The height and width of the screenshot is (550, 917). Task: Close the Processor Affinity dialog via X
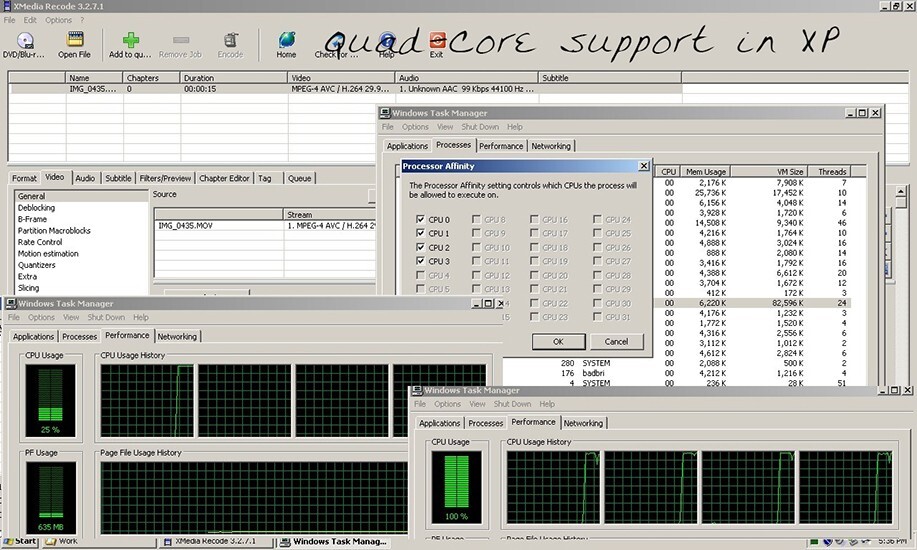pos(643,166)
